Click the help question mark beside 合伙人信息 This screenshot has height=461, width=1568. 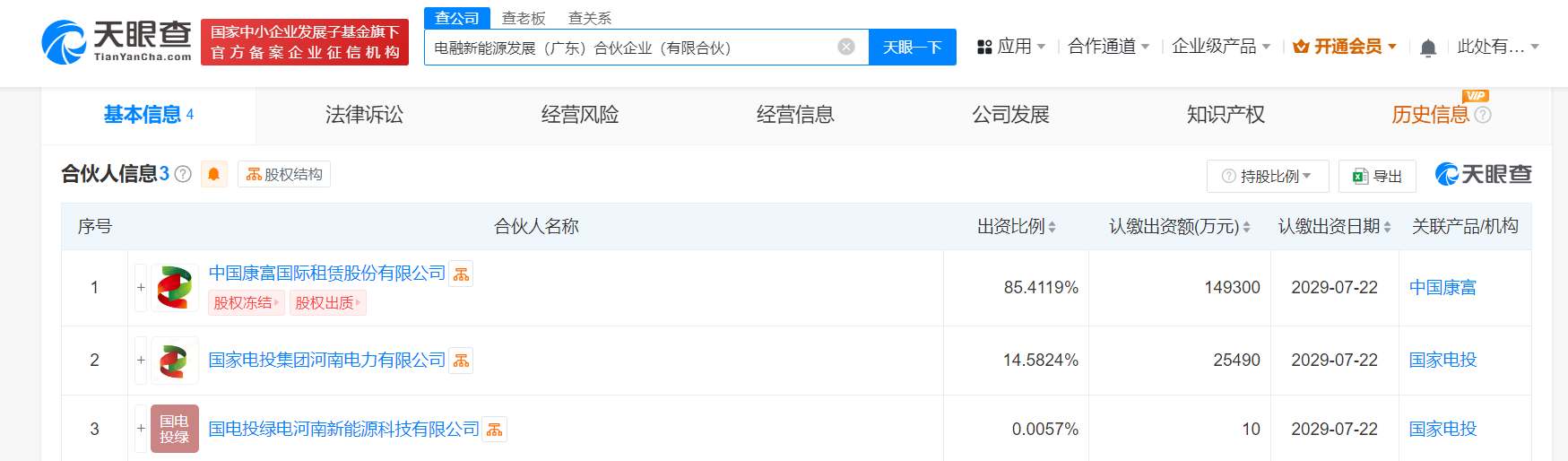click(x=183, y=174)
